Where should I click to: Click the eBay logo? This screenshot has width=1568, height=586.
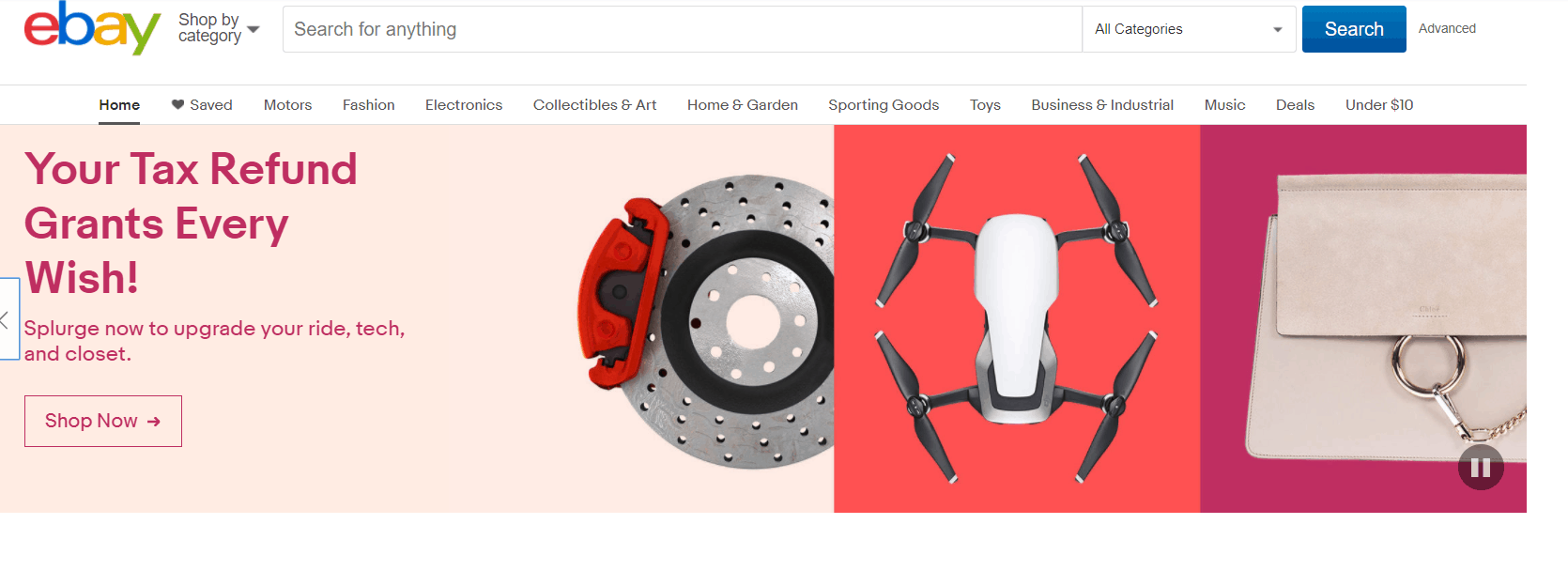tap(92, 28)
